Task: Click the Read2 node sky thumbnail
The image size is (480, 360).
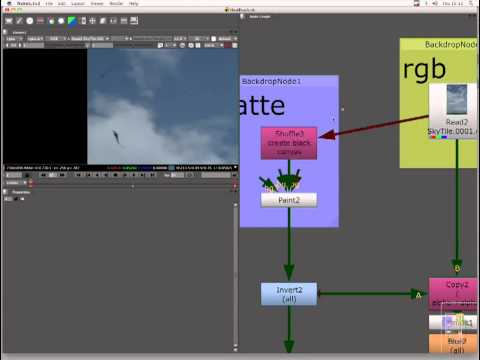Action: pyautogui.click(x=456, y=99)
